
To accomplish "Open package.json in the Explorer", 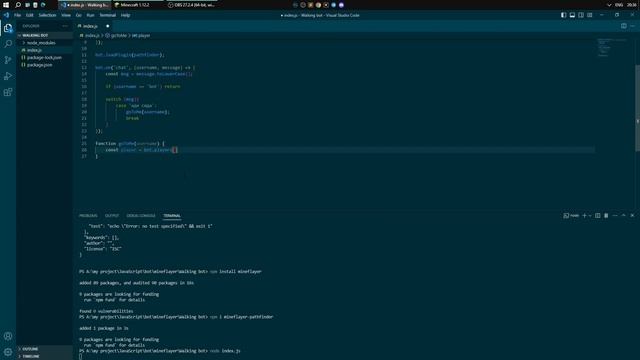I will pyautogui.click(x=44, y=65).
